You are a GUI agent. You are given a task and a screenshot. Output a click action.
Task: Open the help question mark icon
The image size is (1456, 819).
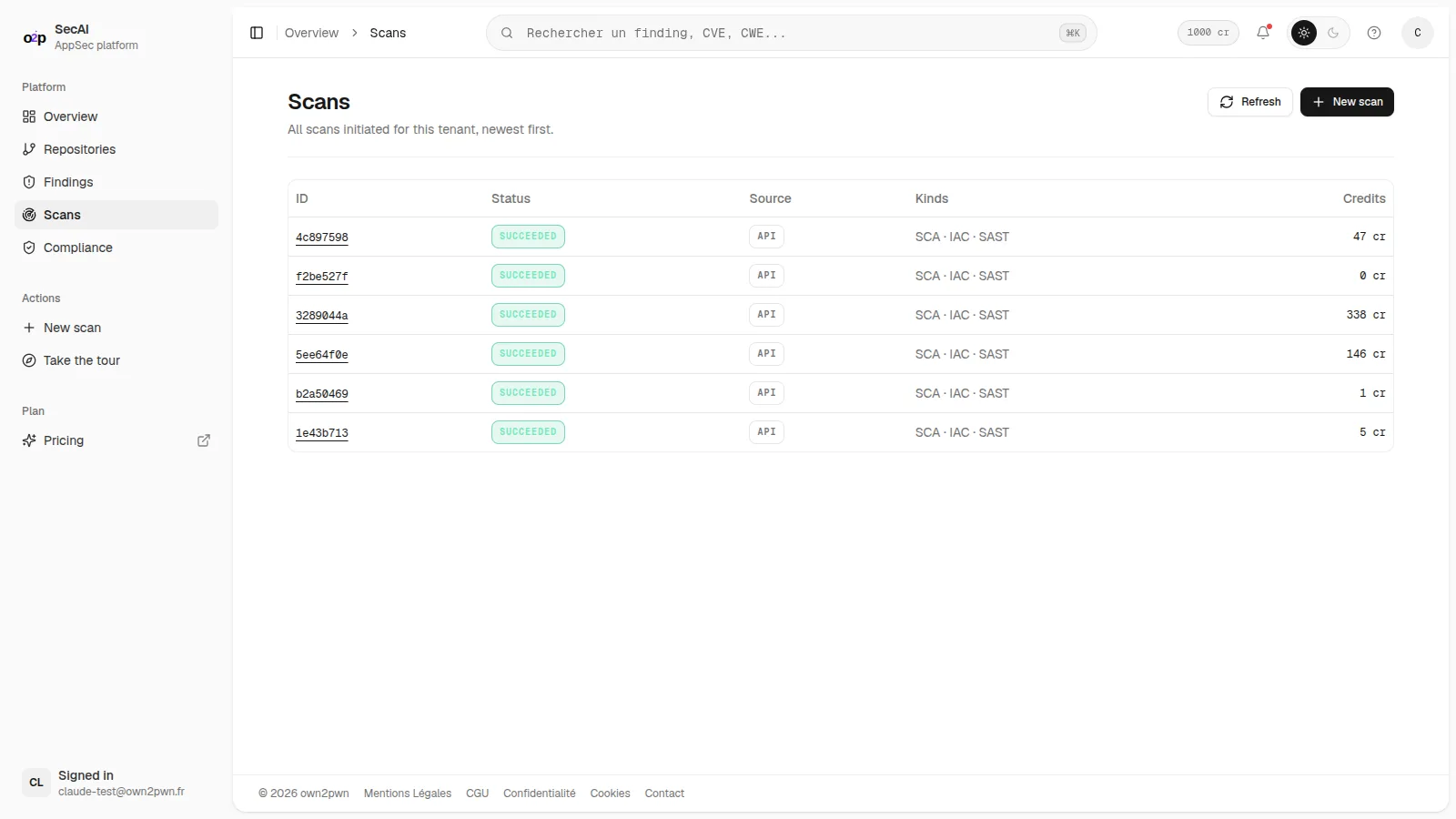tap(1374, 33)
